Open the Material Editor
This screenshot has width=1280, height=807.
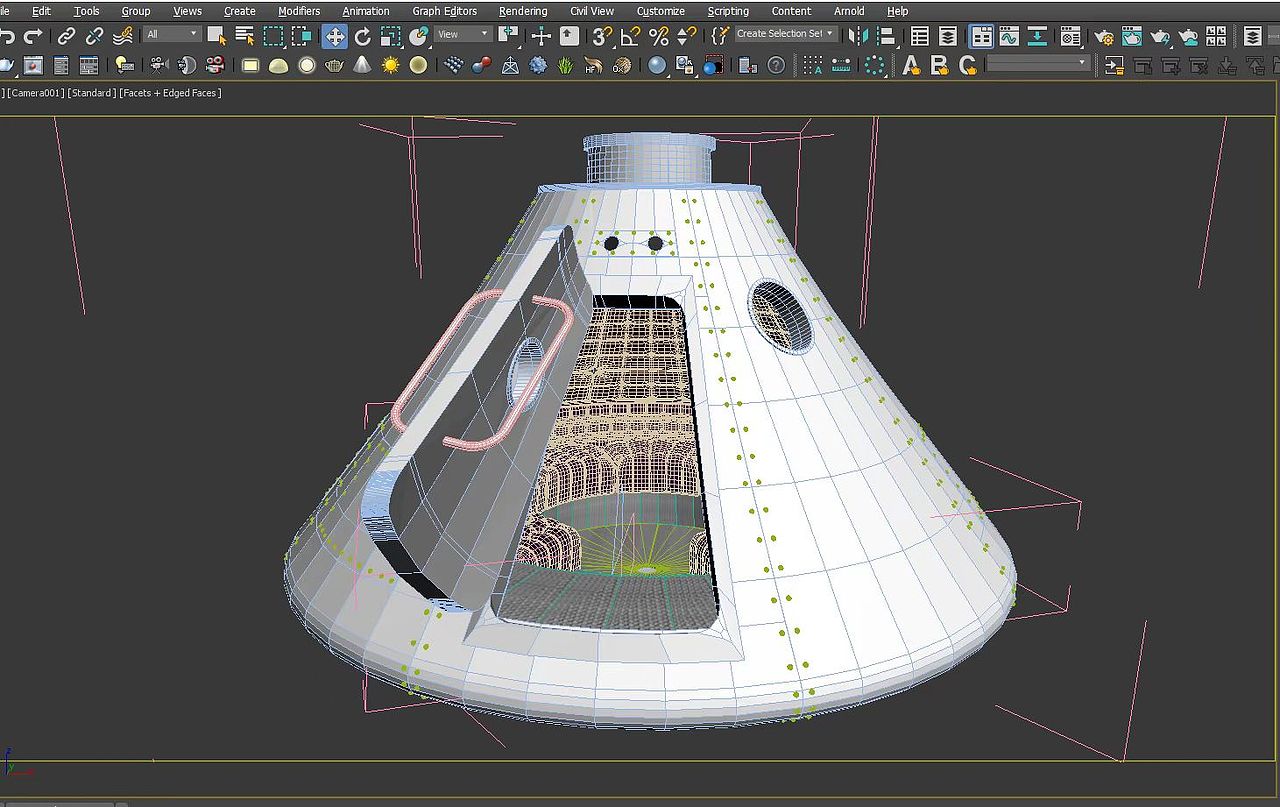(x=1070, y=37)
